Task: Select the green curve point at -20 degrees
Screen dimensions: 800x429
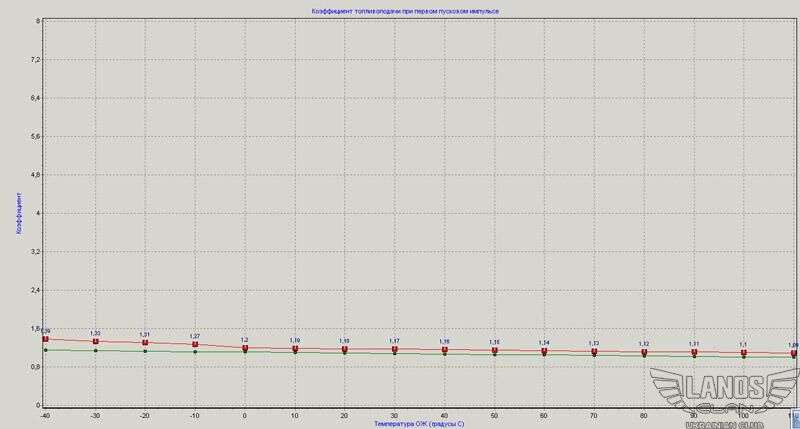Action: click(145, 351)
